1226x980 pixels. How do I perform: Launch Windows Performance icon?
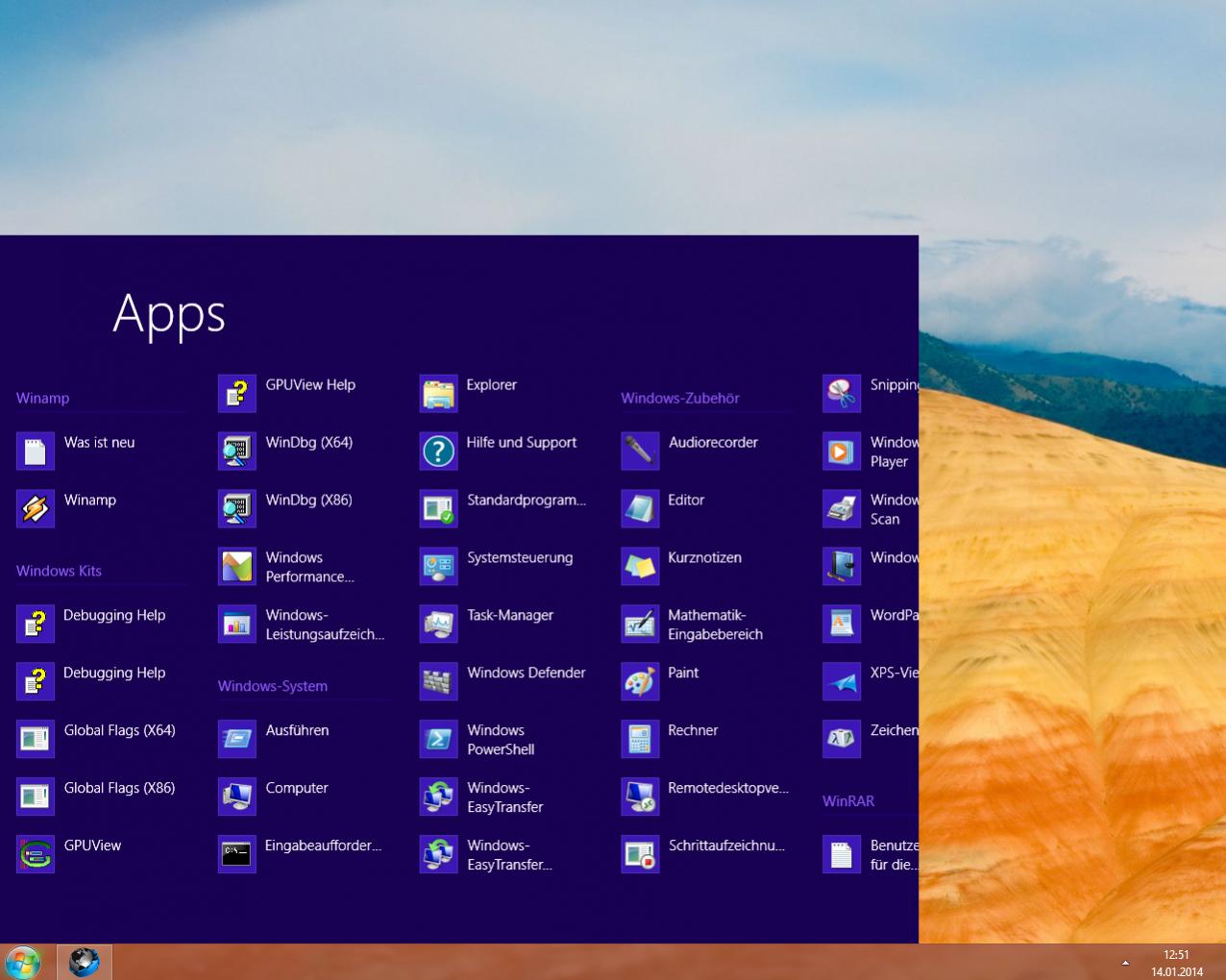pos(237,566)
